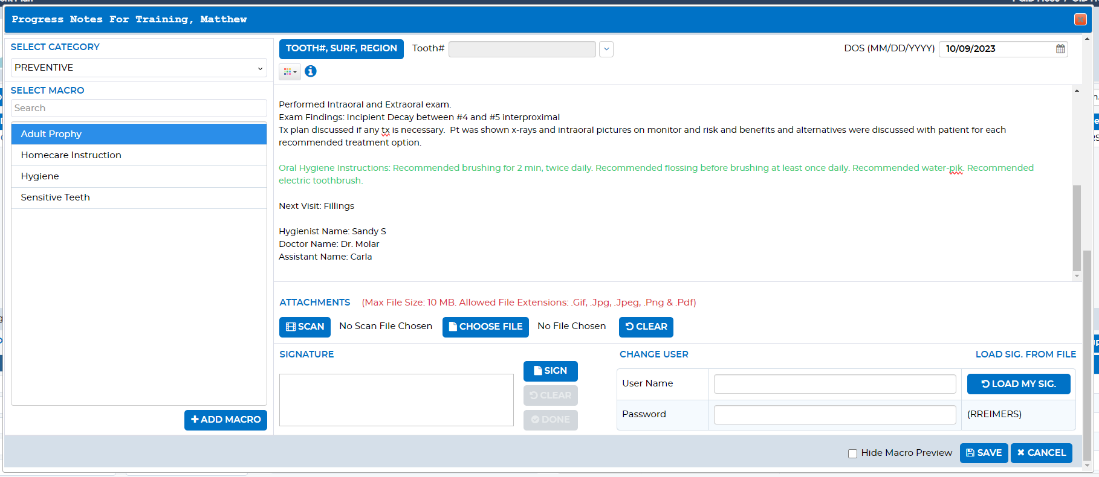1099x477 pixels.
Task: Click the blue info circle icon
Action: coord(310,71)
